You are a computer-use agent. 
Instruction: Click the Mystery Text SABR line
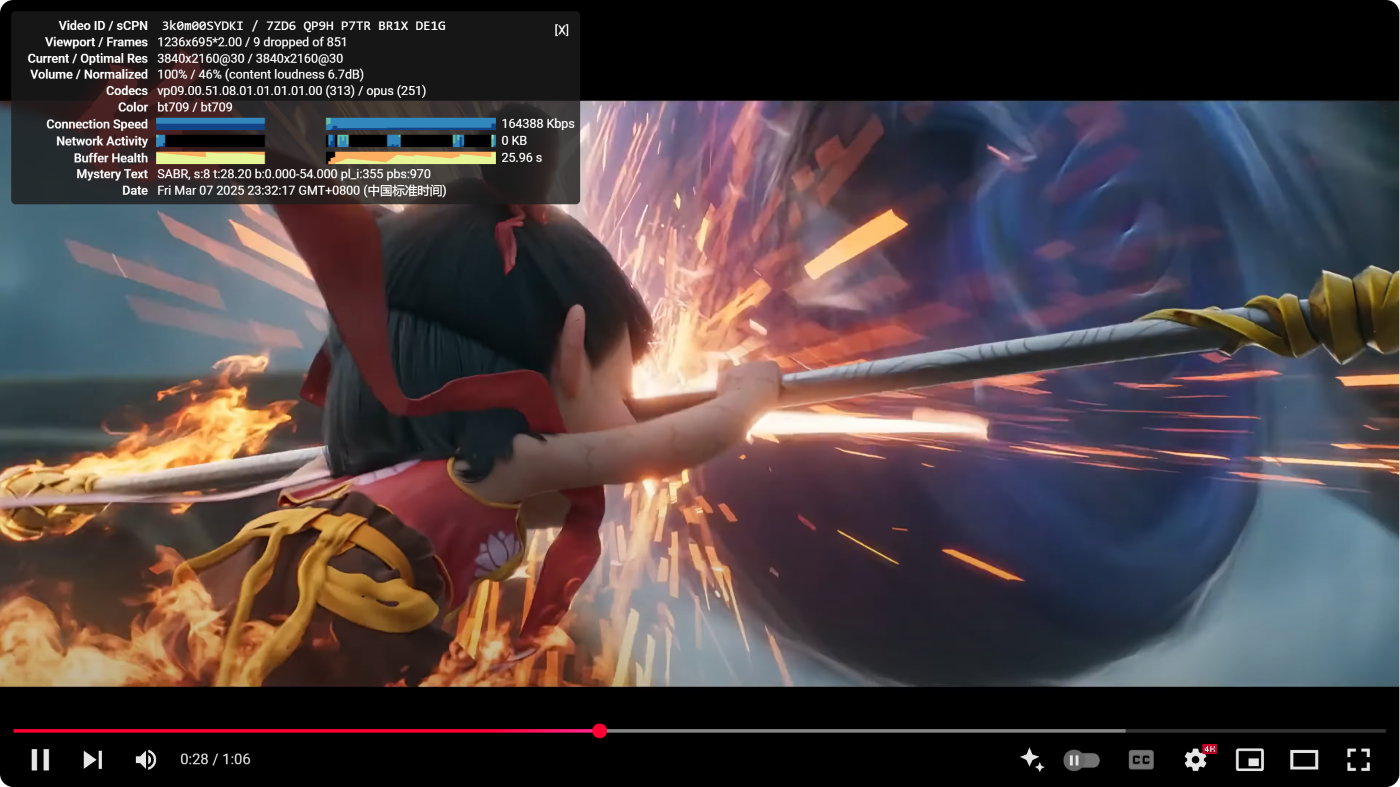[x=294, y=174]
